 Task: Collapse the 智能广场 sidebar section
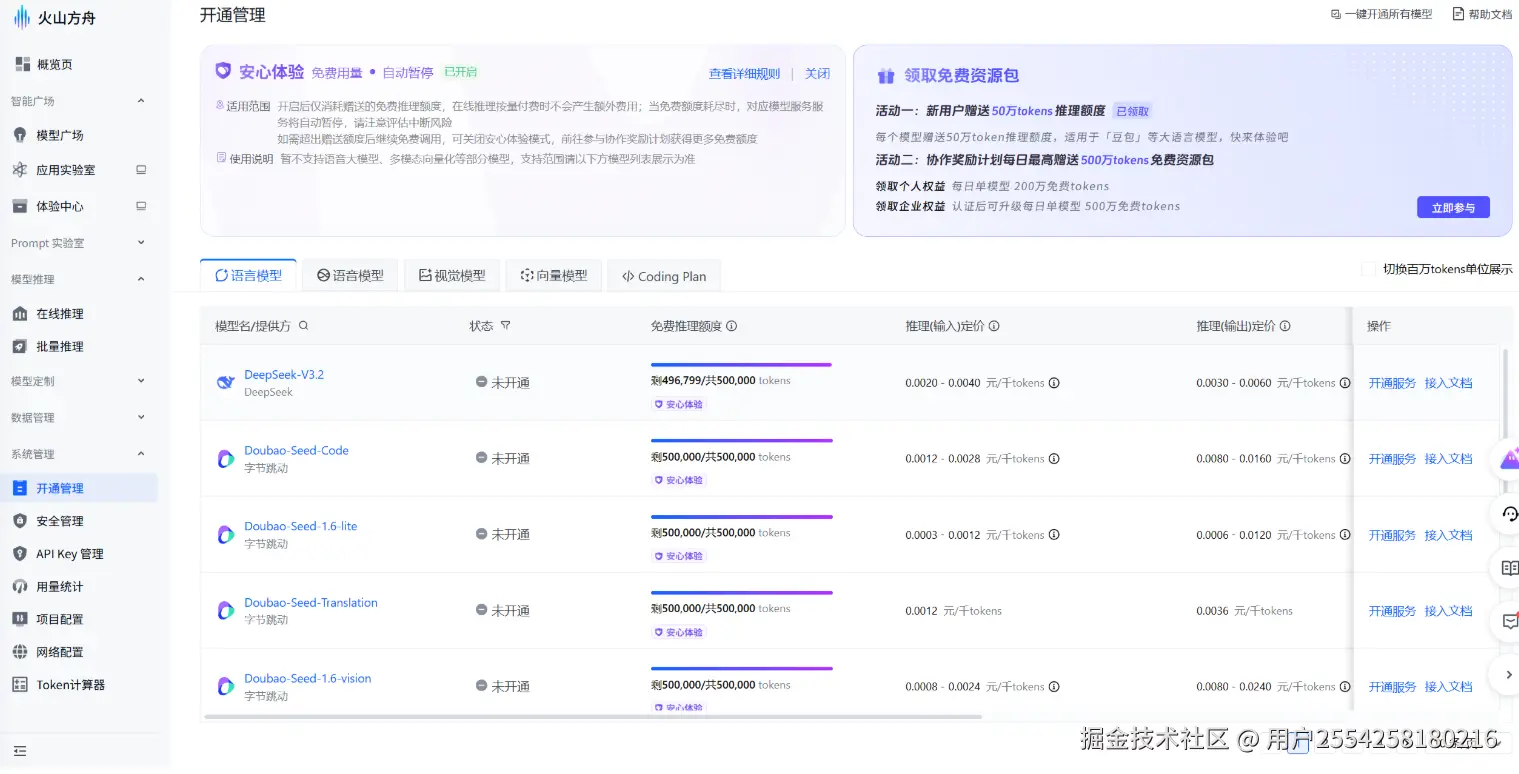(x=140, y=101)
